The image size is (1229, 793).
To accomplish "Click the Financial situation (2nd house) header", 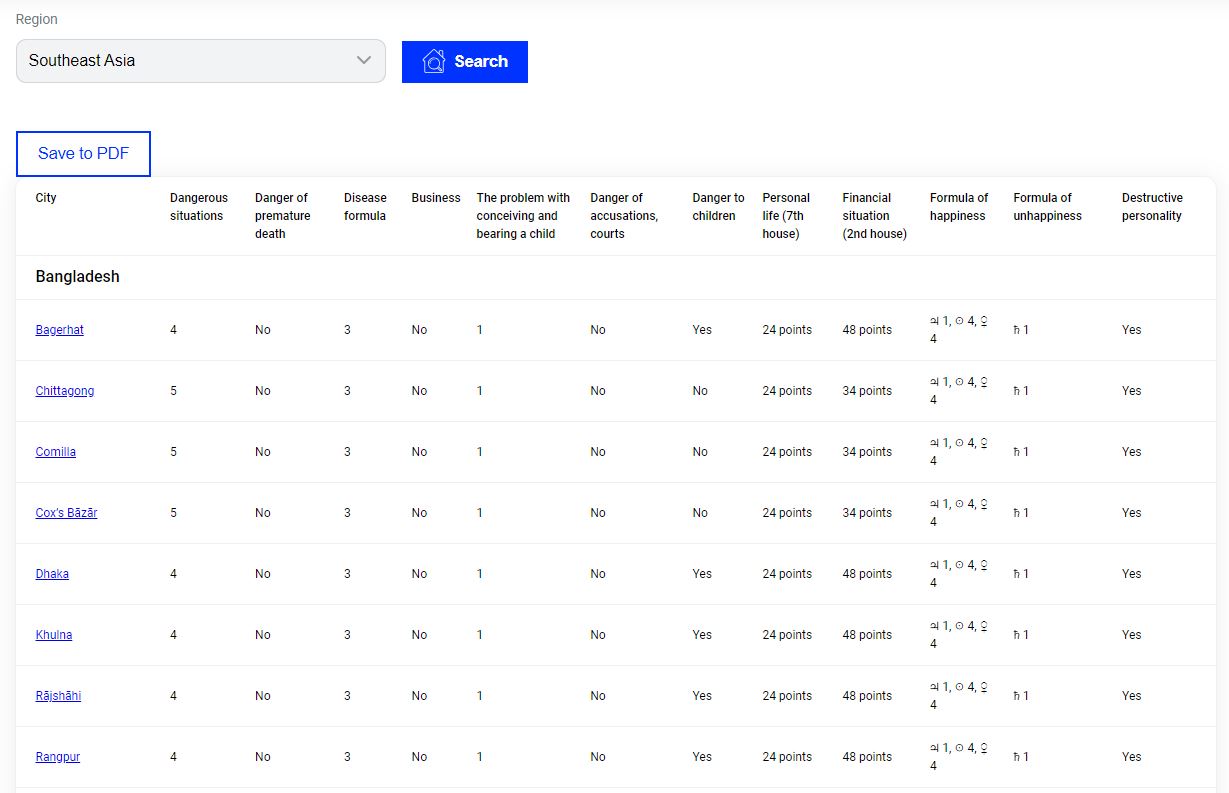I will coord(874,216).
